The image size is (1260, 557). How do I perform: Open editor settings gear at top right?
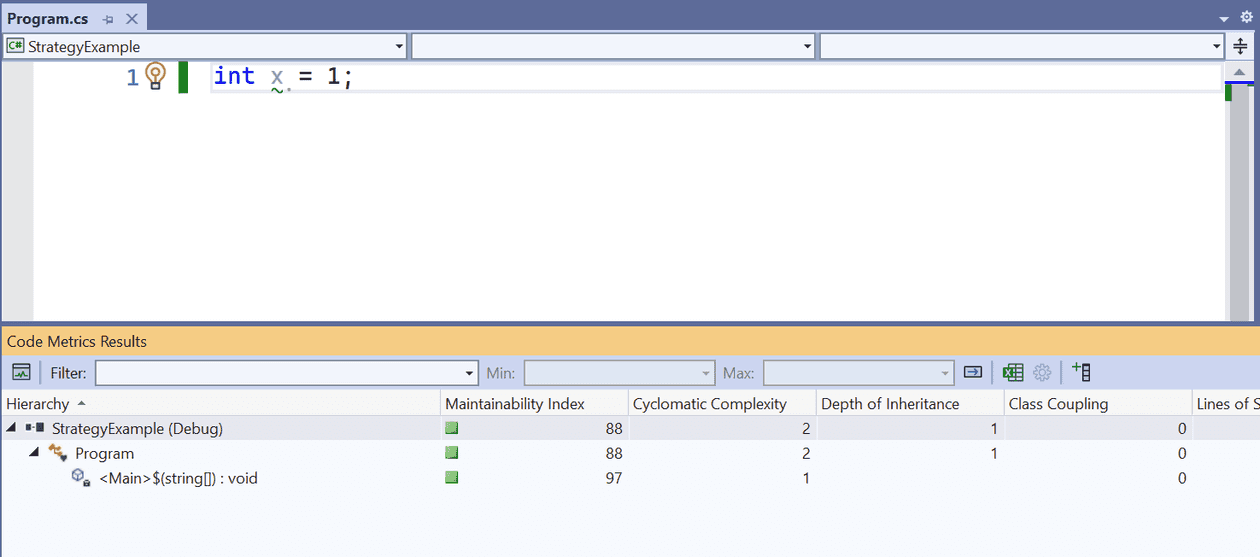[x=1246, y=17]
